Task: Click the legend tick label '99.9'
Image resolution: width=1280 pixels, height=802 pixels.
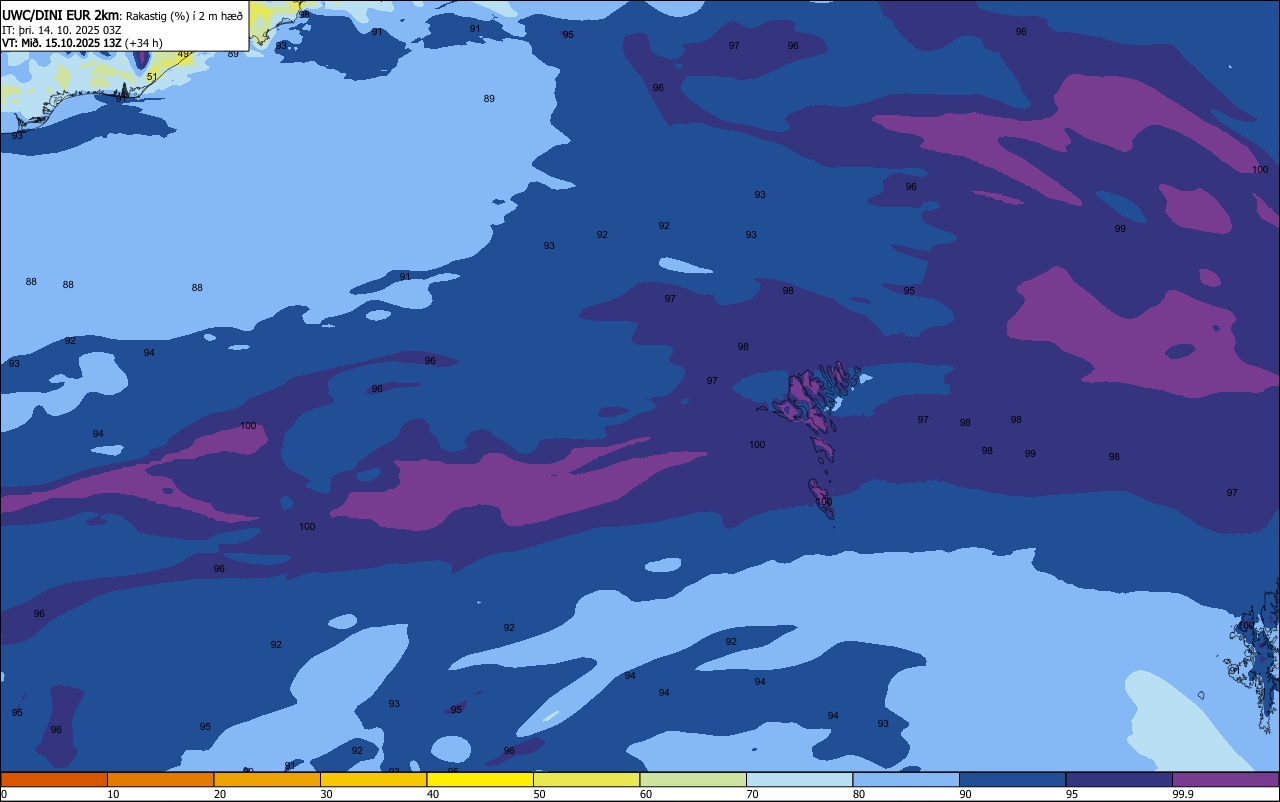Action: [x=1183, y=794]
